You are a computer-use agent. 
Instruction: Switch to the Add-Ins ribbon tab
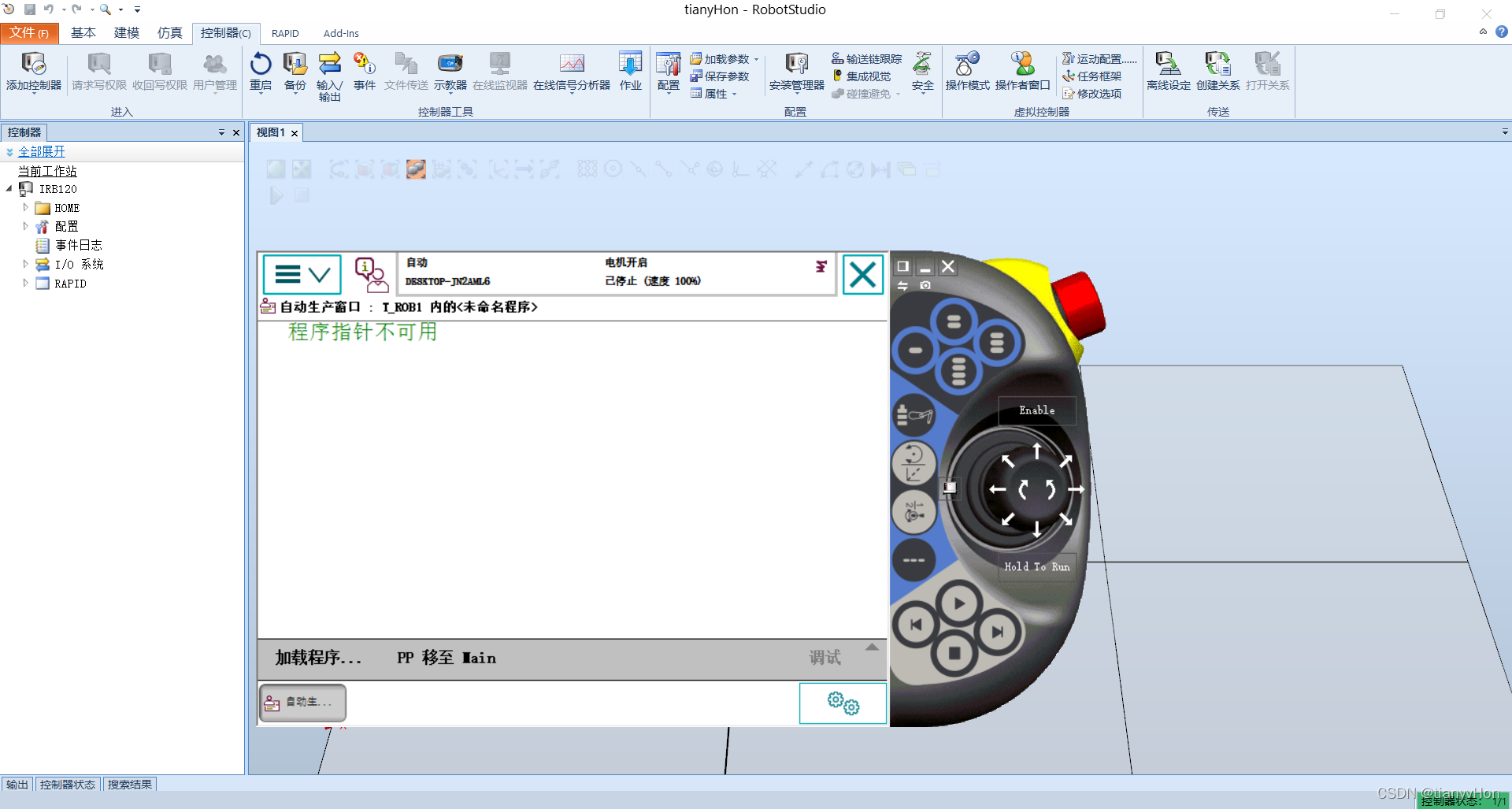(x=341, y=33)
